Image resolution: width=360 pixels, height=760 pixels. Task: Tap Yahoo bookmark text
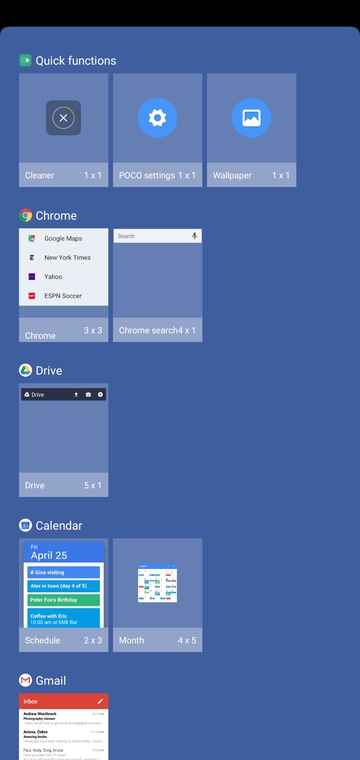coord(53,276)
